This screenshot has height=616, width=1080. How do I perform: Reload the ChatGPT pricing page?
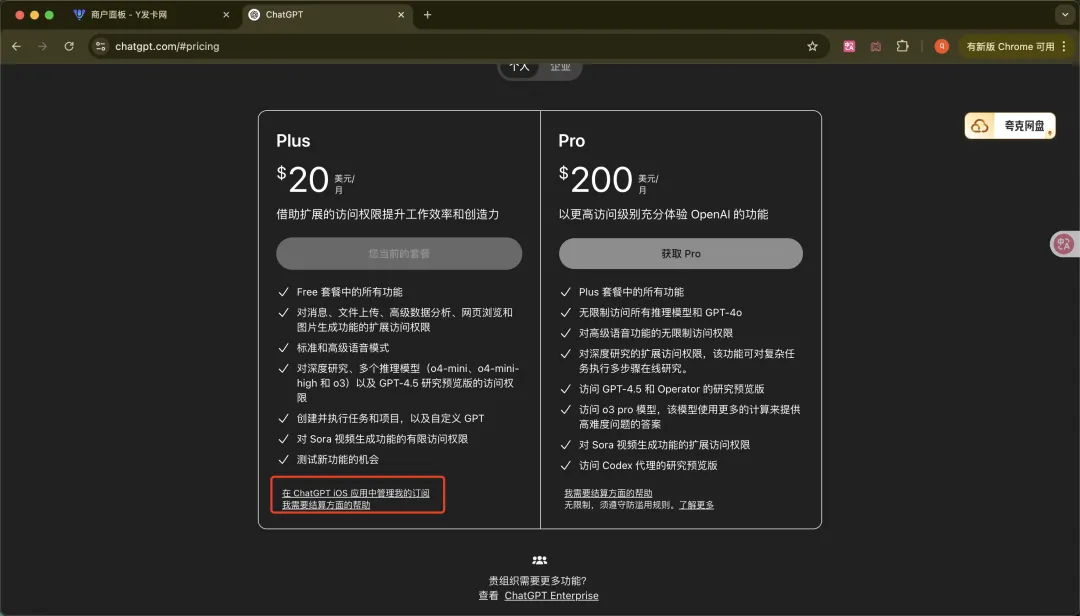[69, 46]
